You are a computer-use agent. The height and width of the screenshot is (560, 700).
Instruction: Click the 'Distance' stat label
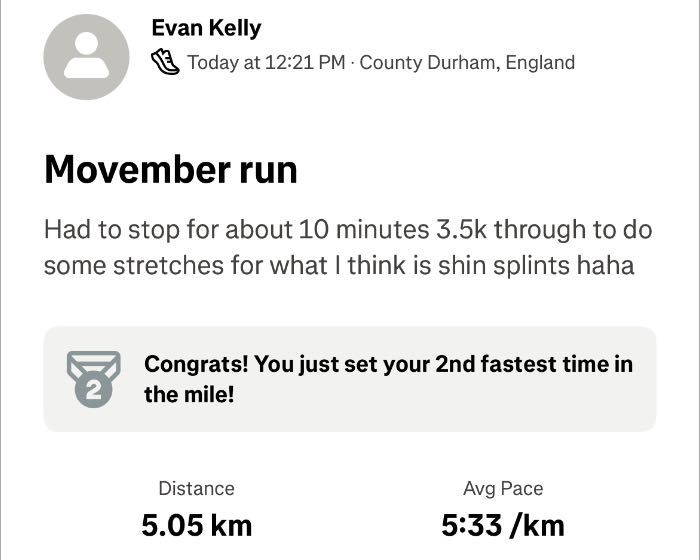pyautogui.click(x=196, y=489)
